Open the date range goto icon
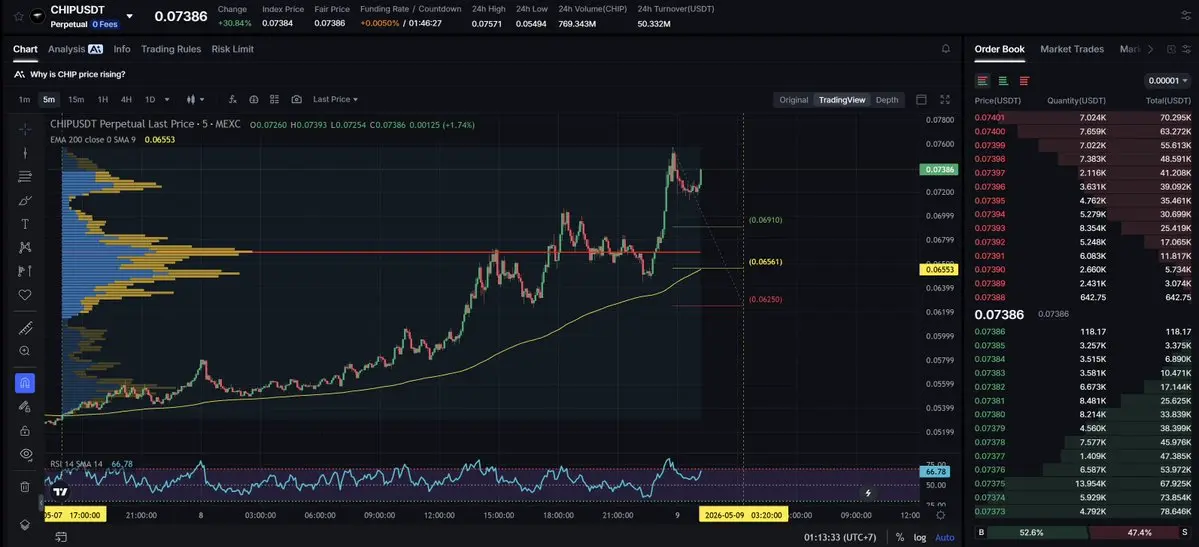 61,537
